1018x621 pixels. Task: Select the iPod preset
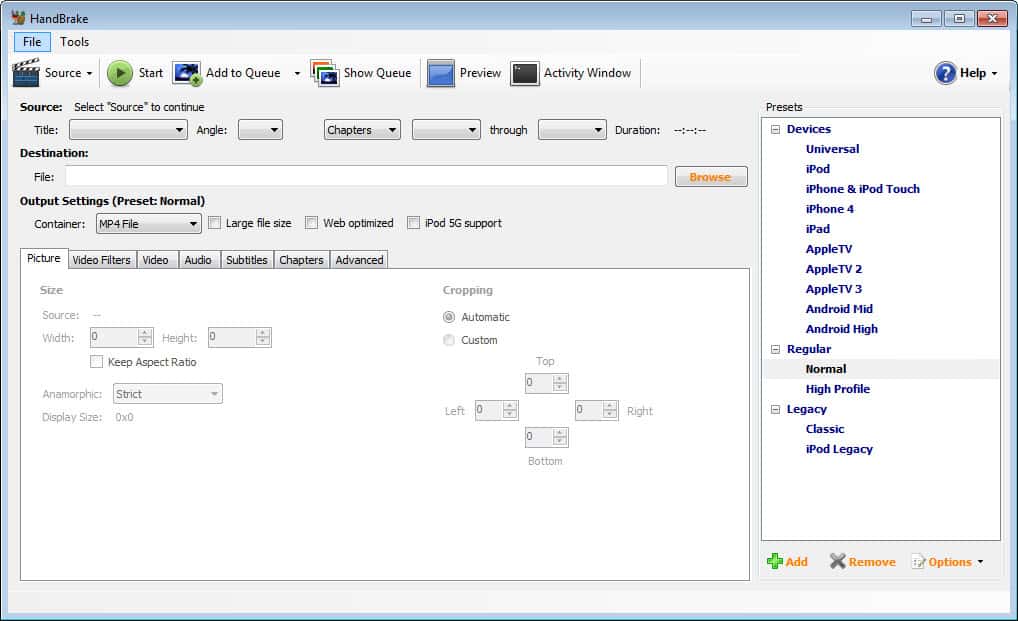[x=817, y=169]
